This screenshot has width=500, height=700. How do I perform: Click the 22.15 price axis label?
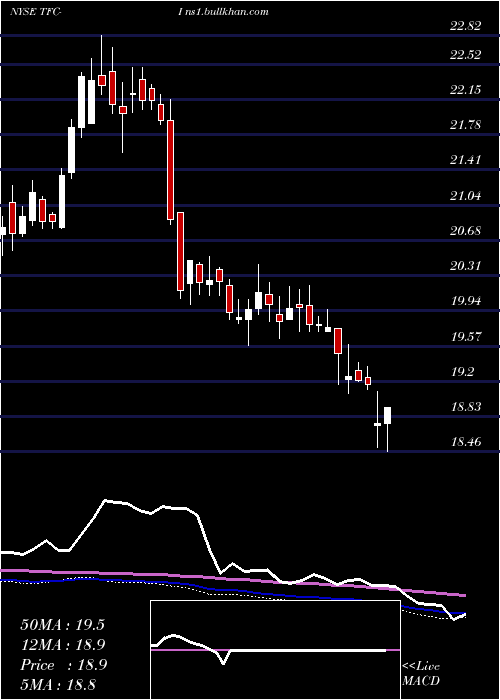point(466,90)
